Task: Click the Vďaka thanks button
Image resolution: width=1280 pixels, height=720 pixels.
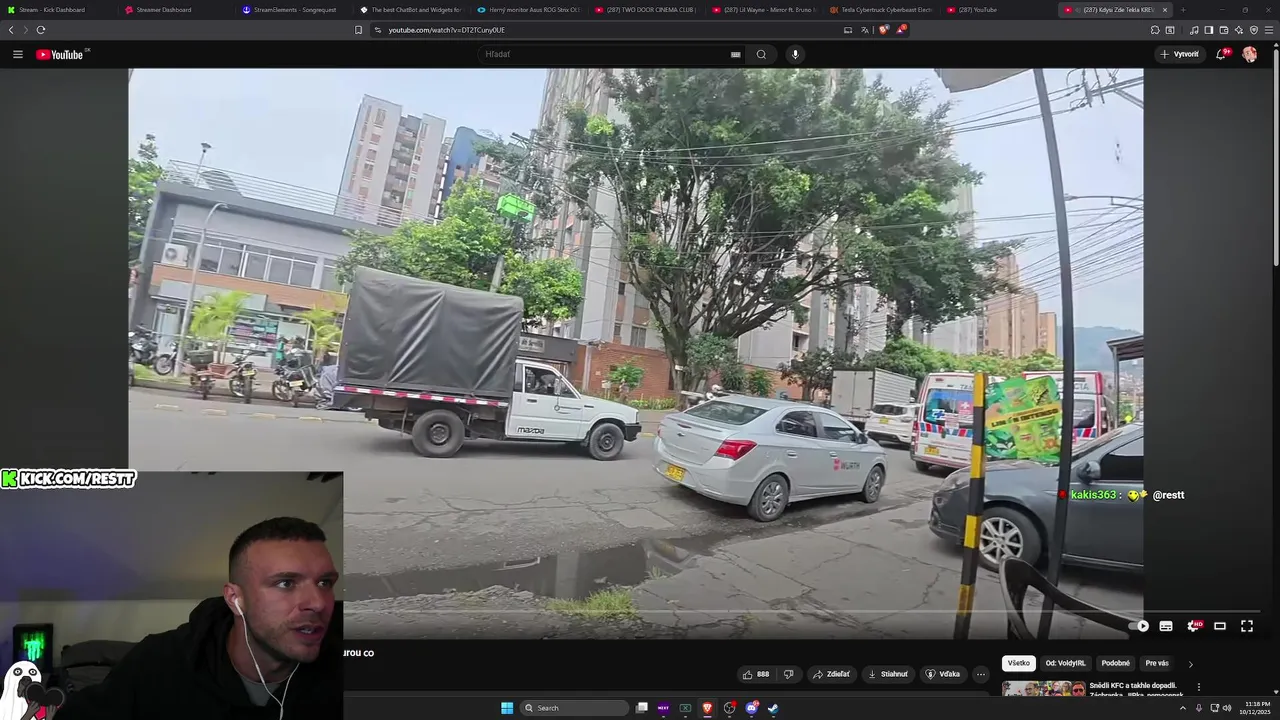Action: click(943, 674)
